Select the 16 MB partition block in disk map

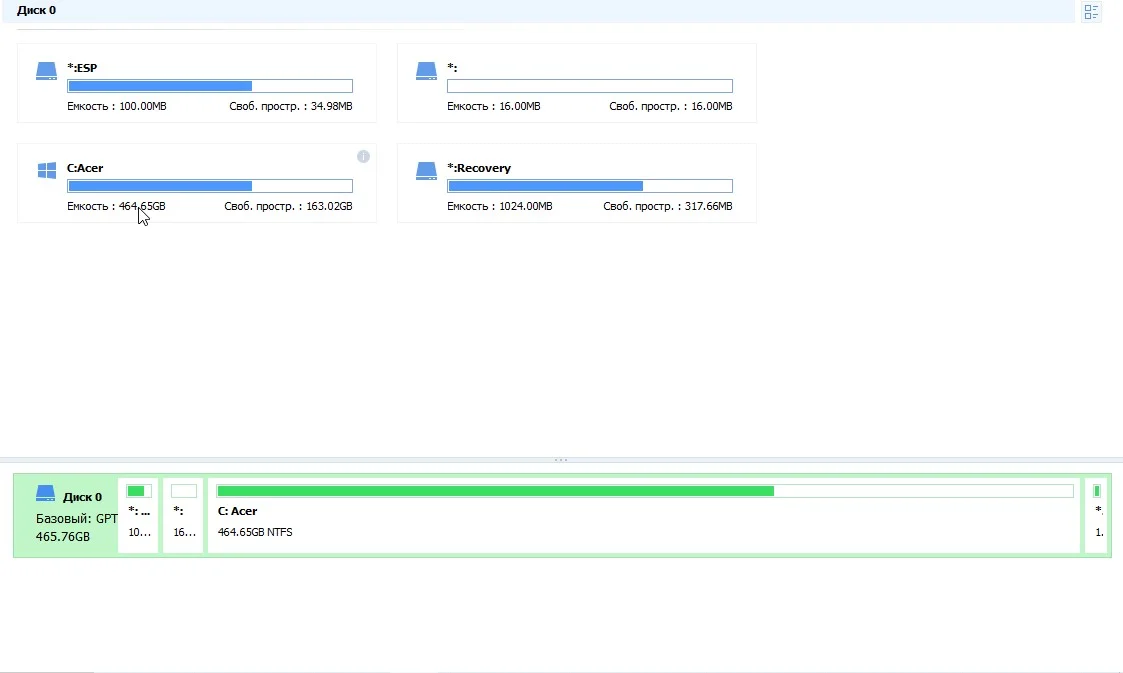pyautogui.click(x=183, y=515)
